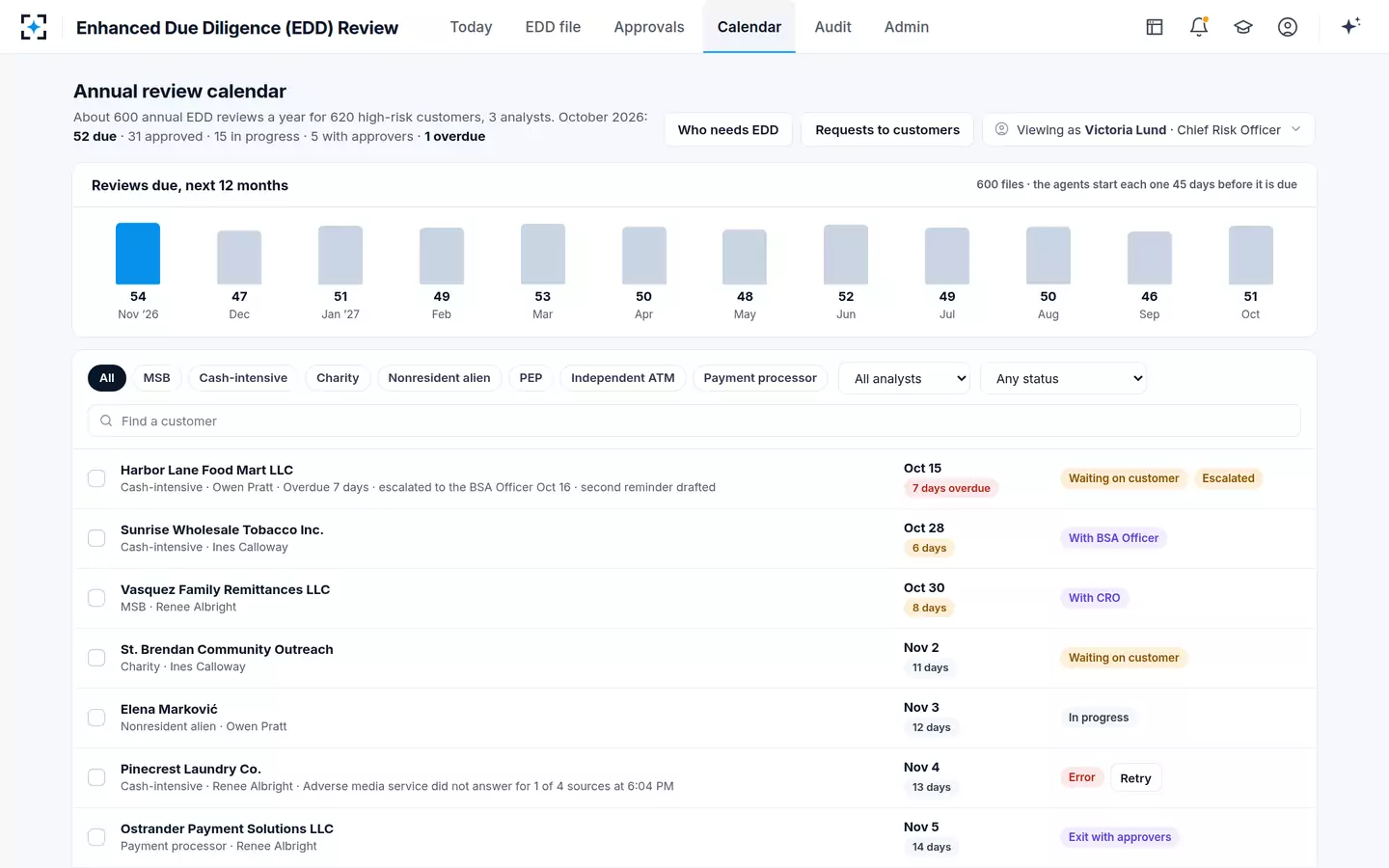Filter by the MSB chip

click(156, 378)
